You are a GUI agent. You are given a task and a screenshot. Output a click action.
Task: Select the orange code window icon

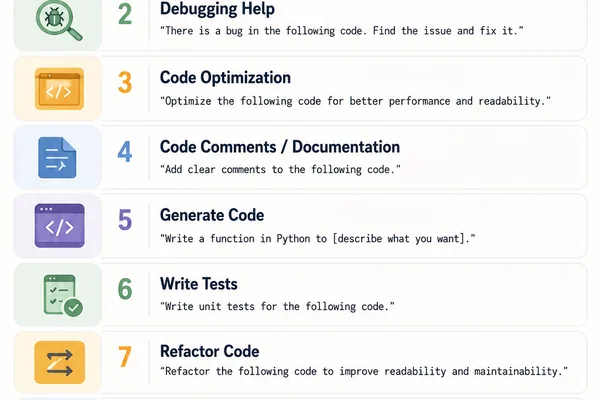pyautogui.click(x=59, y=89)
